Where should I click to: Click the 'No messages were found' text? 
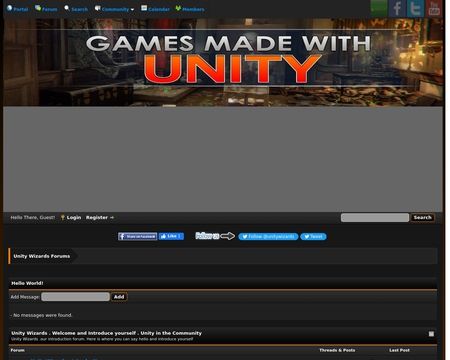point(41,315)
